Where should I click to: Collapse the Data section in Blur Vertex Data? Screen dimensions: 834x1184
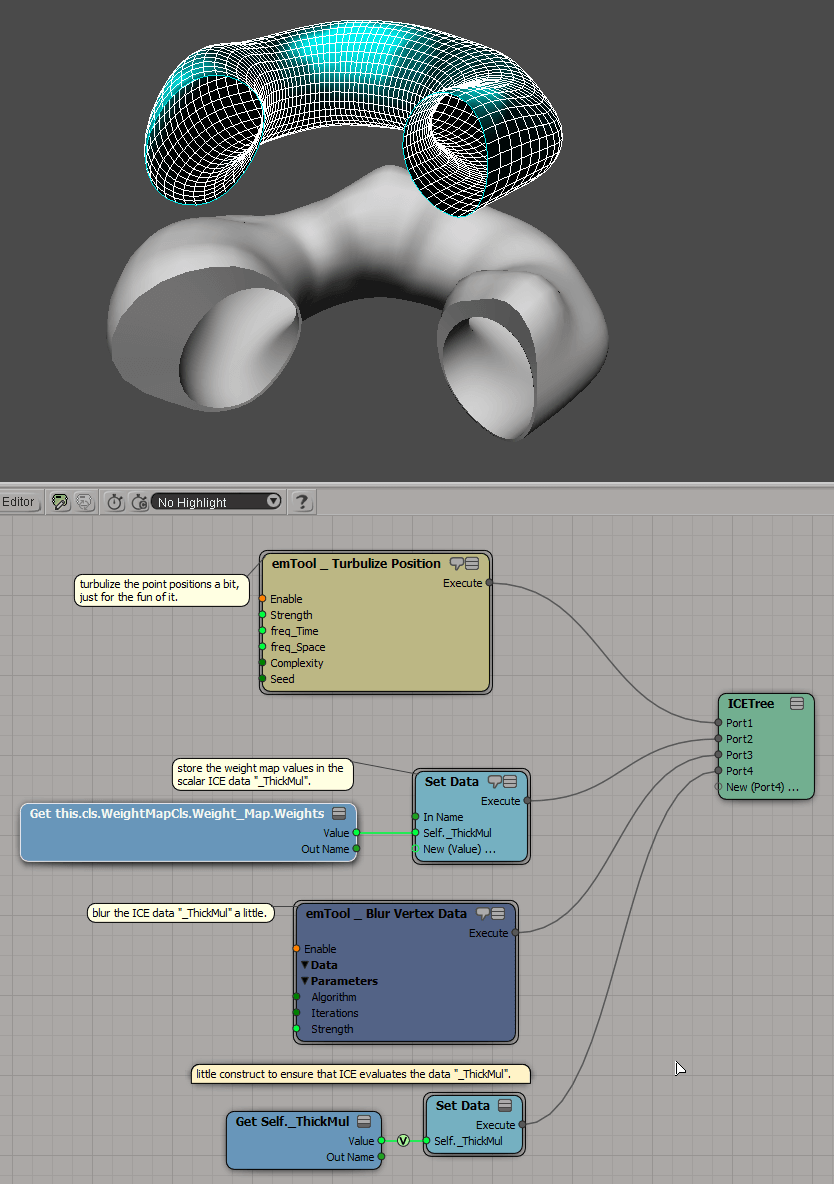tap(305, 965)
